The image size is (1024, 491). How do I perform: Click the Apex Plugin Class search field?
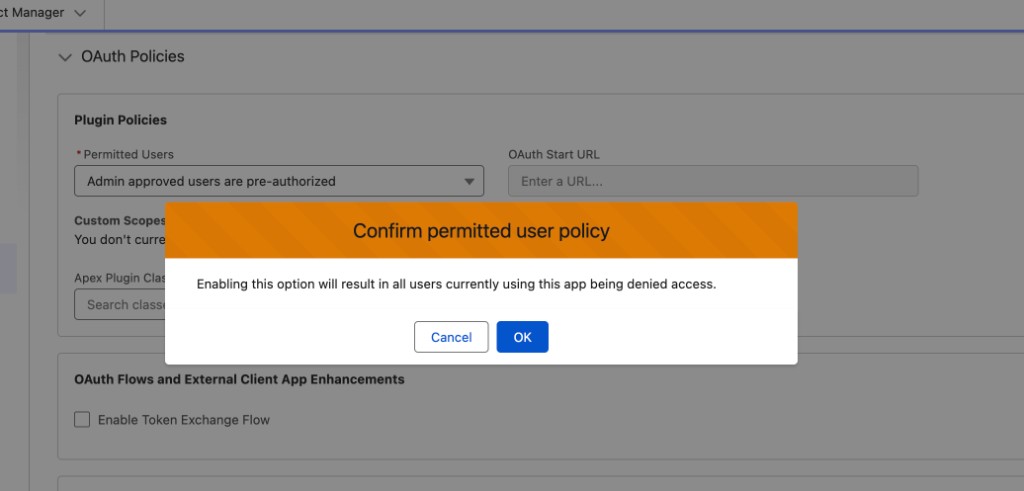[x=120, y=304]
